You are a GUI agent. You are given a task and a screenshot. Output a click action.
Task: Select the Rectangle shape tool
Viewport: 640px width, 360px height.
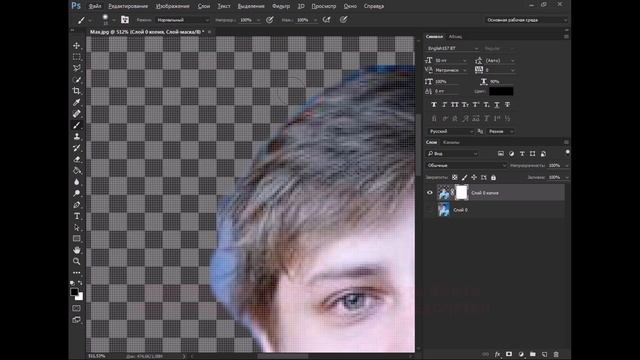[x=76, y=239]
